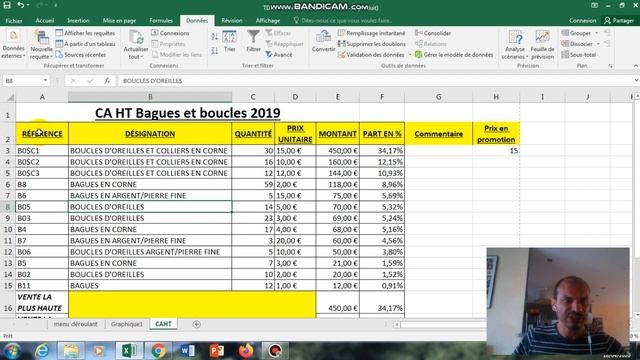
Task: Click the Select All corner triangle
Action: pyautogui.click(x=10, y=97)
